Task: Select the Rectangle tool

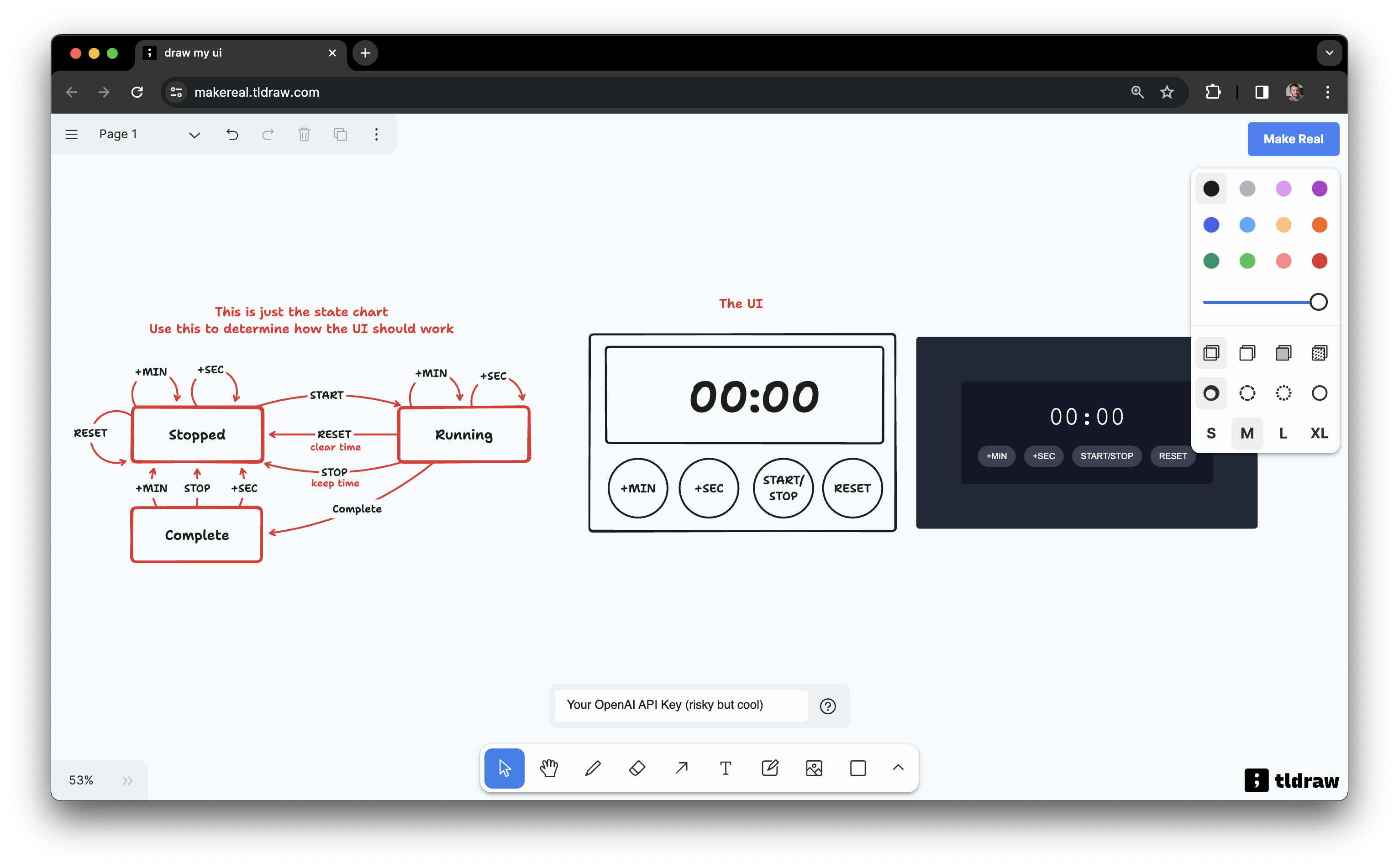Action: click(858, 768)
